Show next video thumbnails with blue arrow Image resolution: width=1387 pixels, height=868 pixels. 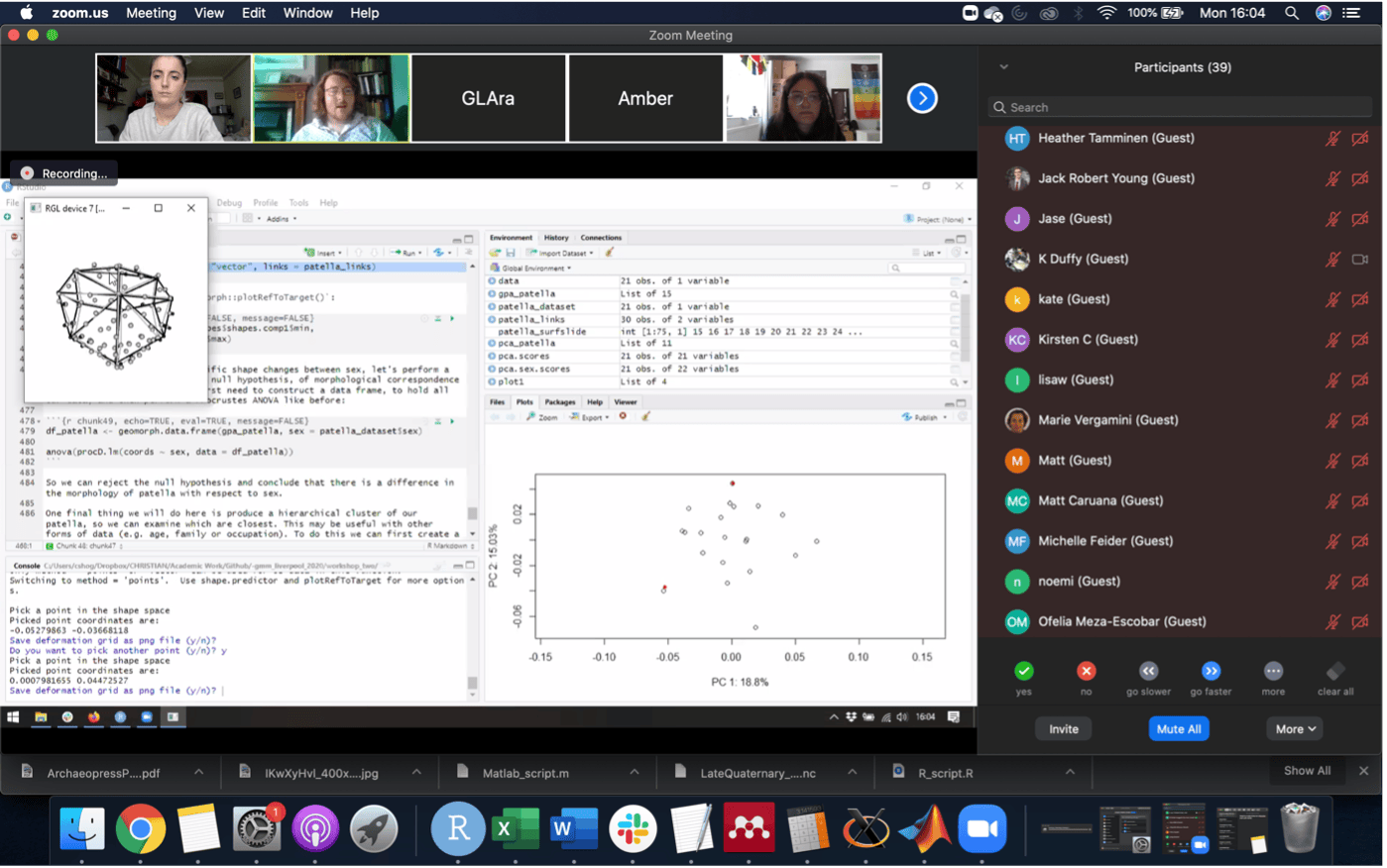coord(922,98)
